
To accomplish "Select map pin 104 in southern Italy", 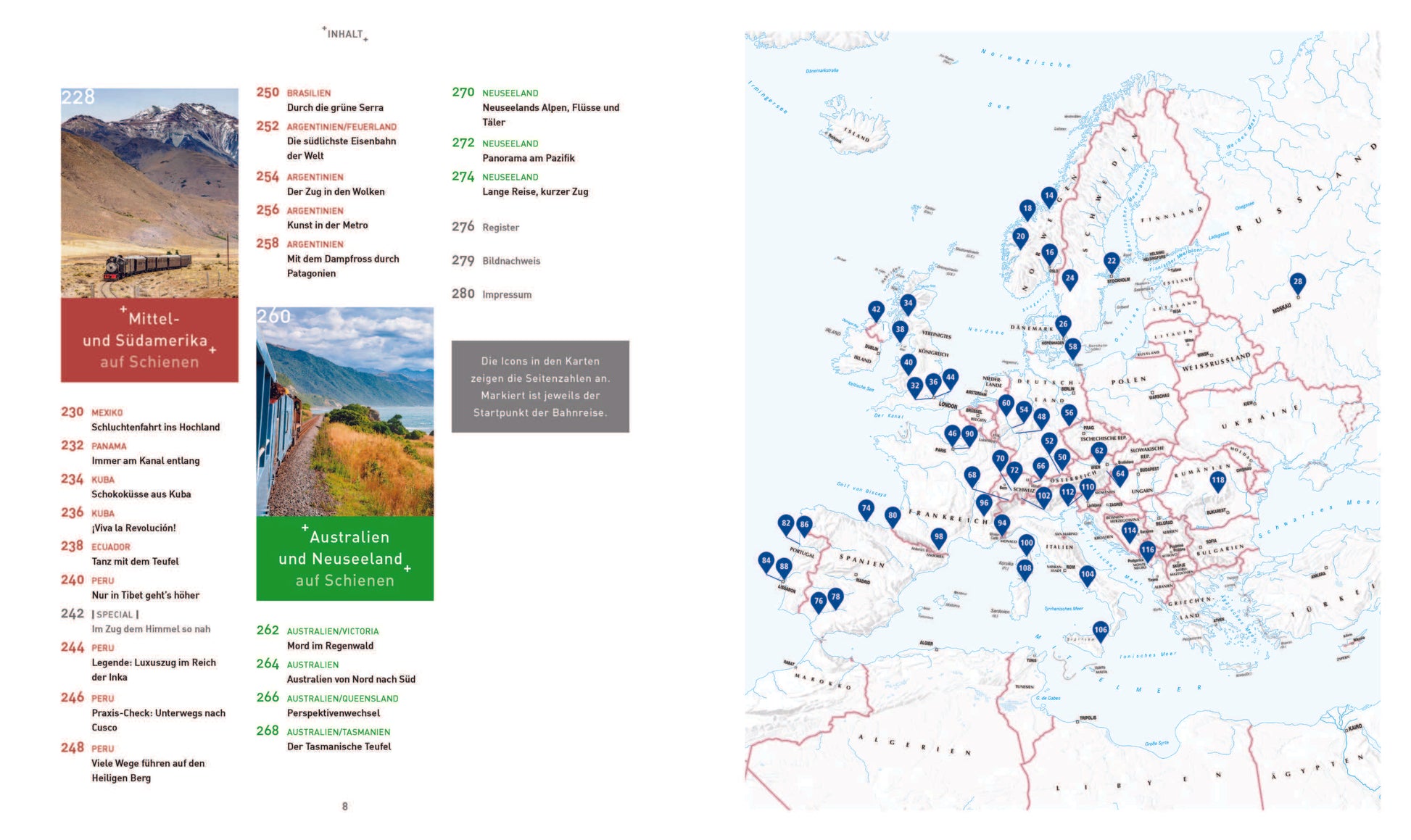I will [1087, 574].
